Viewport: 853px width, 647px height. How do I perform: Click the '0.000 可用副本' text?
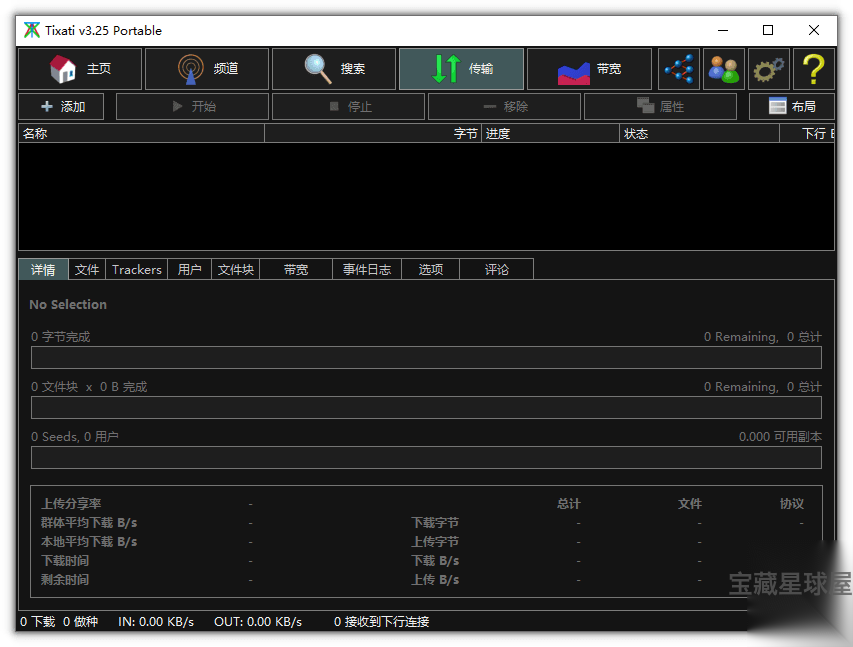(780, 437)
